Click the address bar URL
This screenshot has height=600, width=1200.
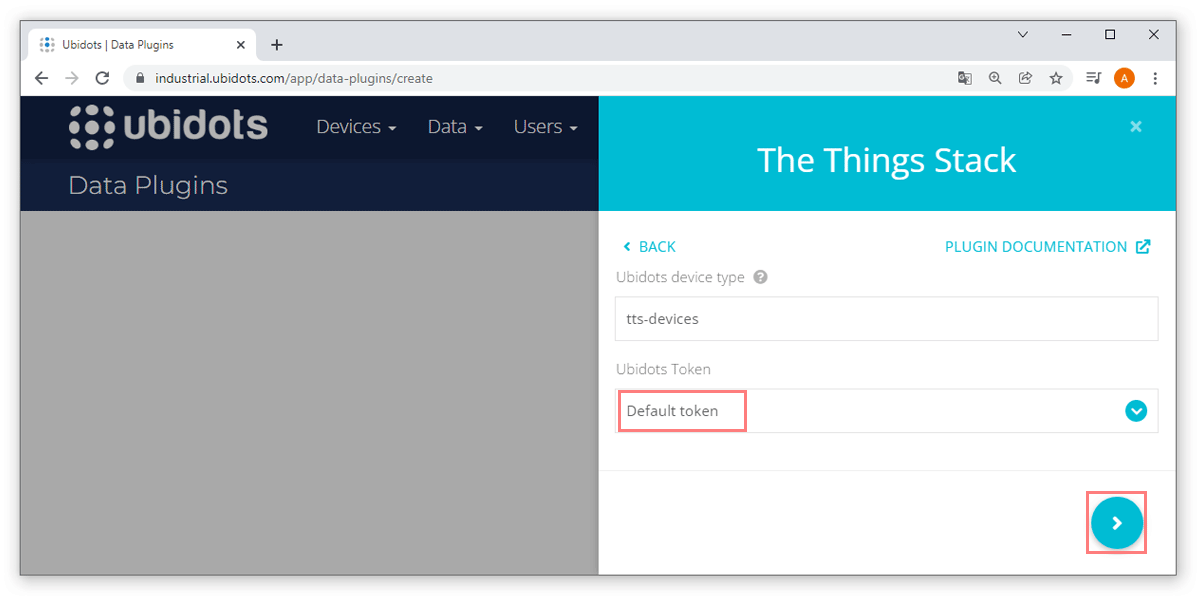tap(294, 78)
